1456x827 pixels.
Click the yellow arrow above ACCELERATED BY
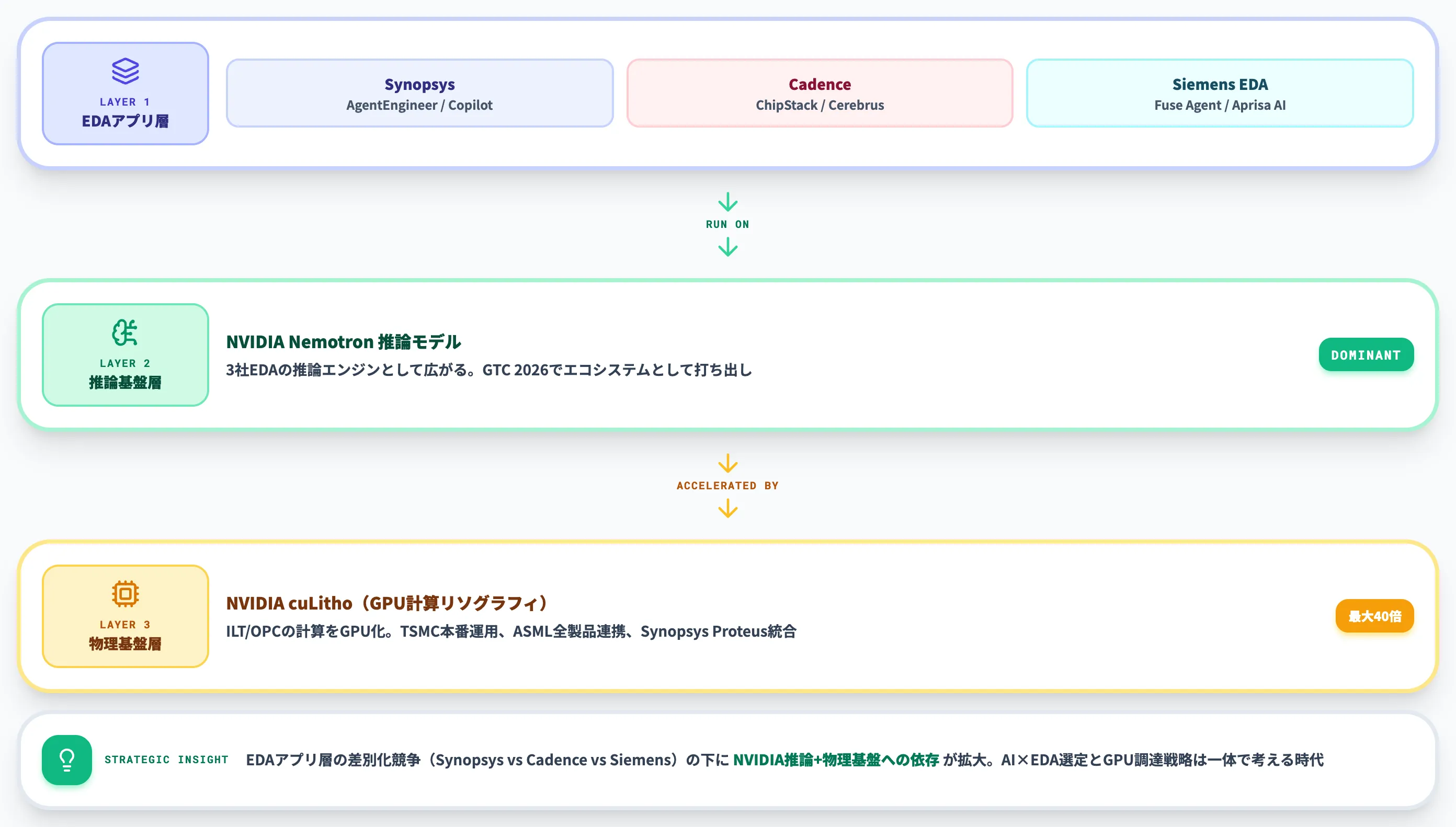[727, 464]
